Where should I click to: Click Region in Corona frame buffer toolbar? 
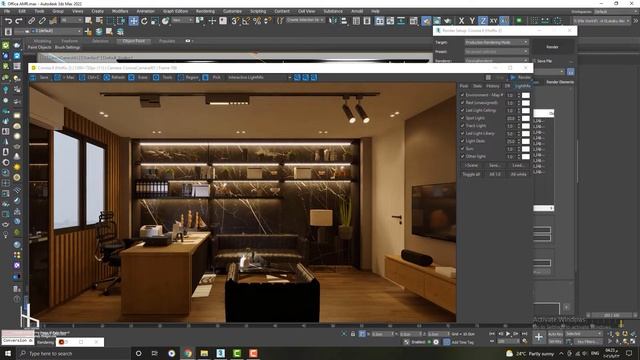[x=188, y=78]
